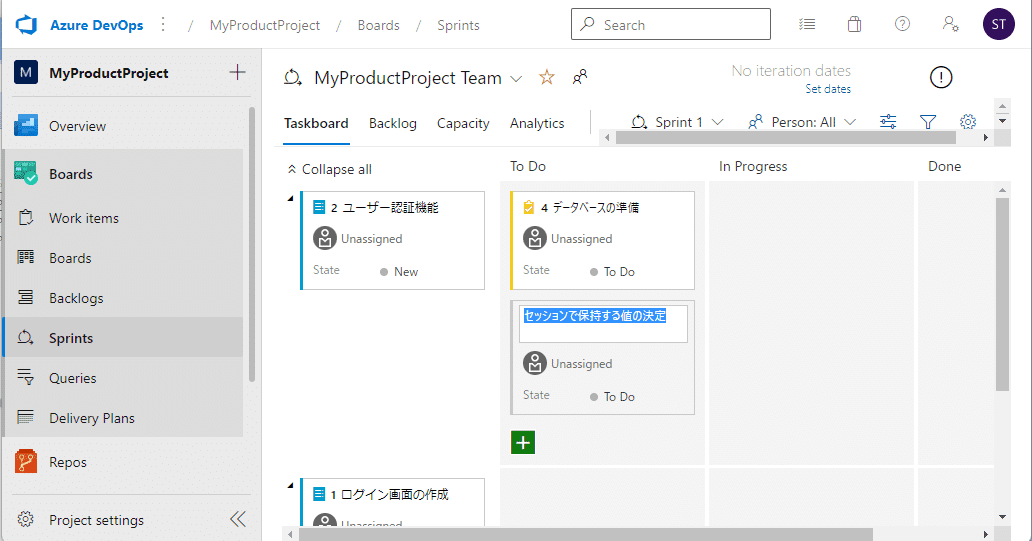The width and height of the screenshot is (1032, 541).
Task: Open the ユーザー認証機能 backlog item title
Action: click(x=390, y=207)
